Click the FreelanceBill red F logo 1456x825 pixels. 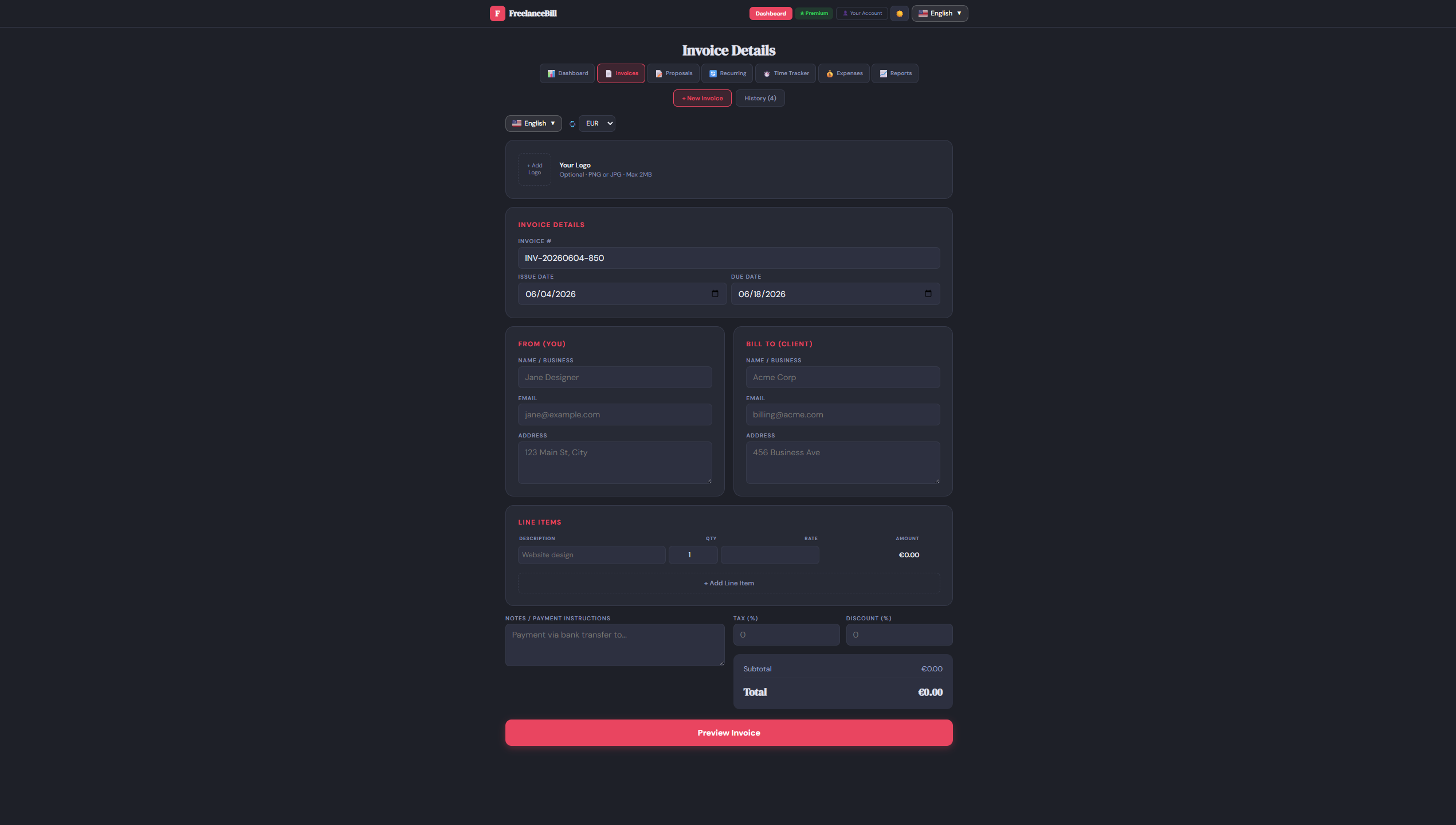click(x=497, y=13)
